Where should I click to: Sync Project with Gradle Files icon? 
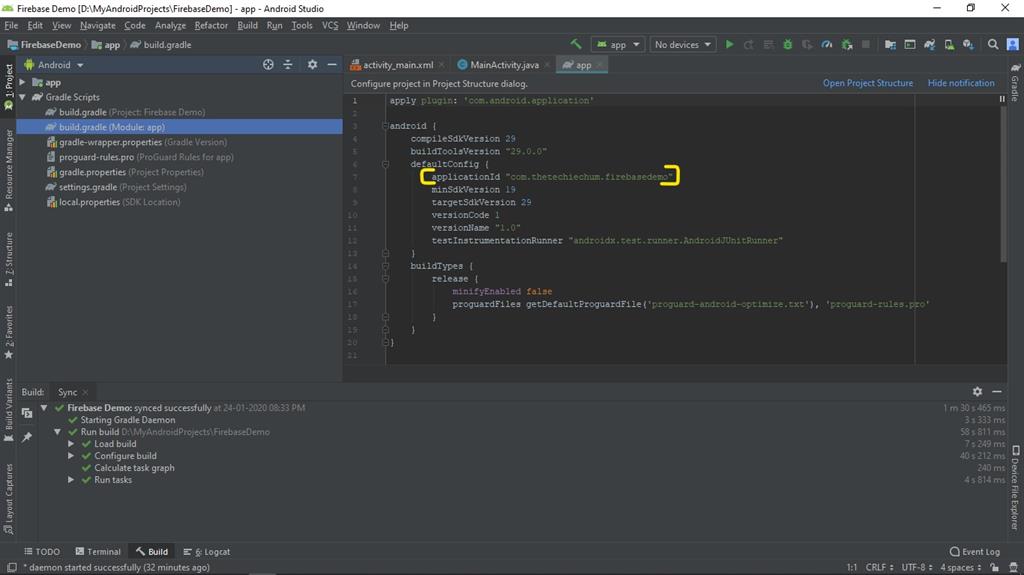click(929, 44)
